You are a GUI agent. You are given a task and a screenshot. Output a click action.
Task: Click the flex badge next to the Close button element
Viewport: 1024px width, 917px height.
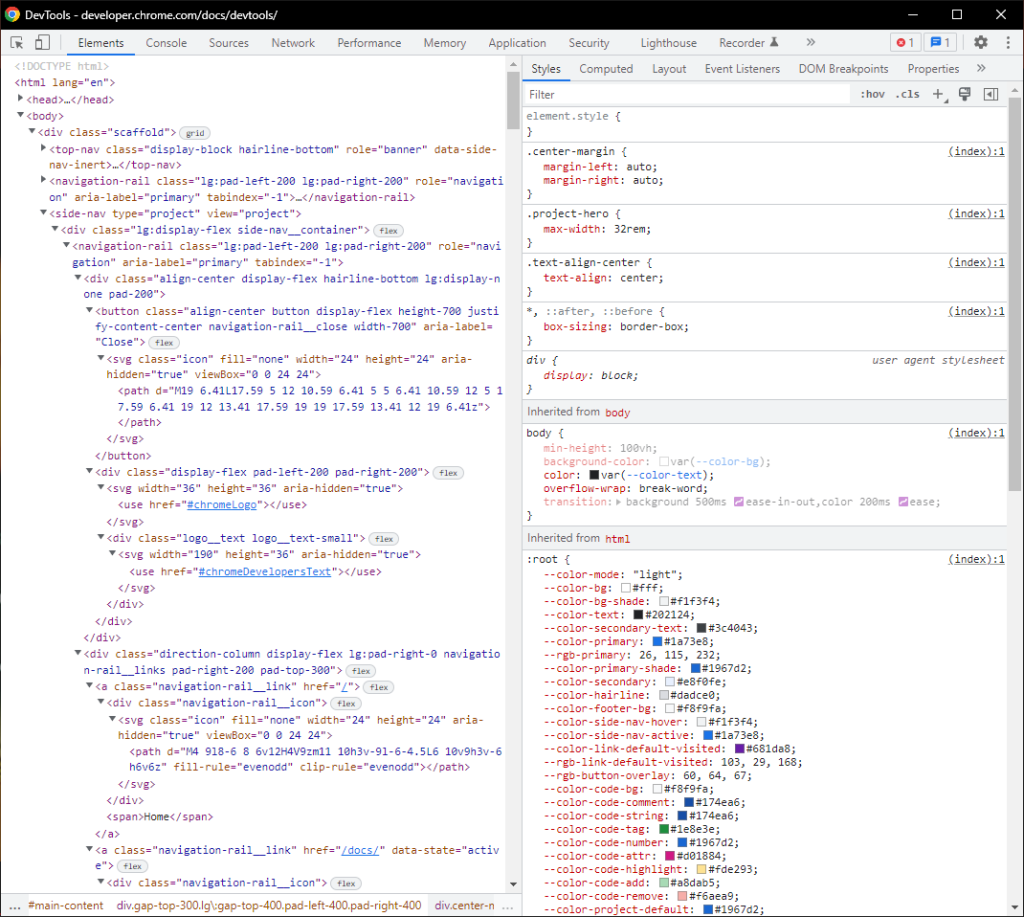pyautogui.click(x=164, y=342)
